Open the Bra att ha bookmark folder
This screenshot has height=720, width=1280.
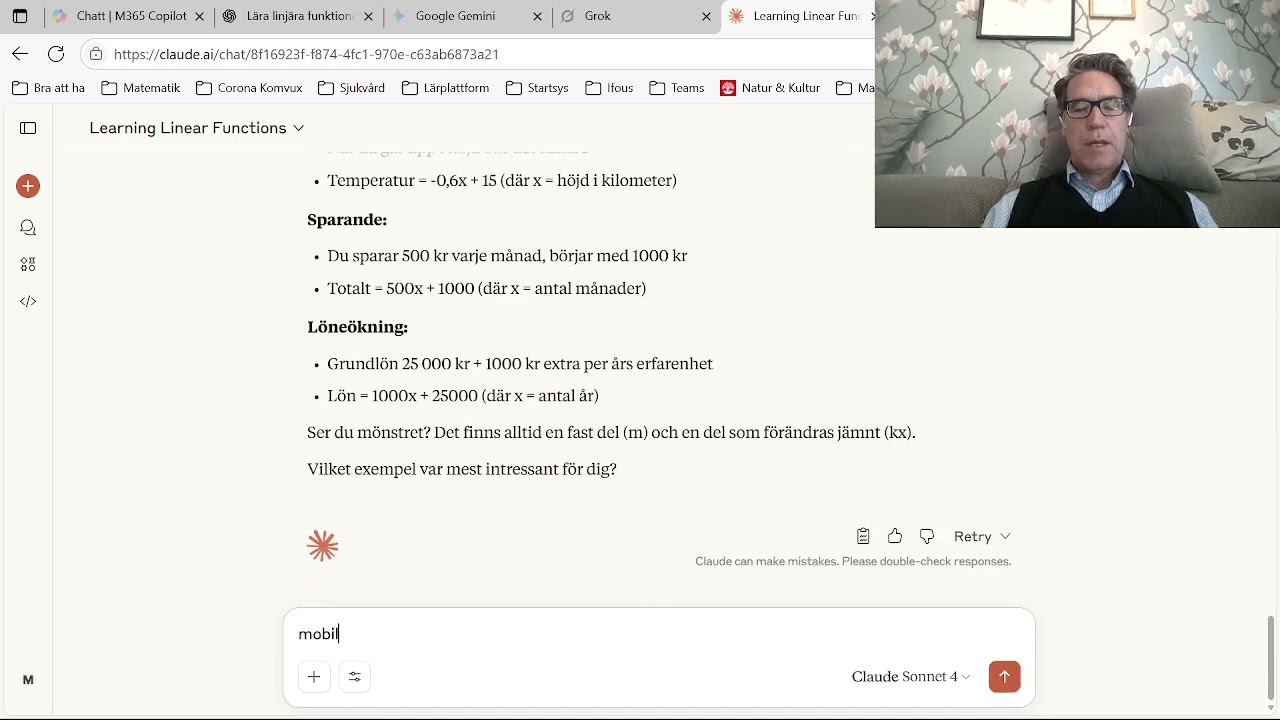[48, 88]
